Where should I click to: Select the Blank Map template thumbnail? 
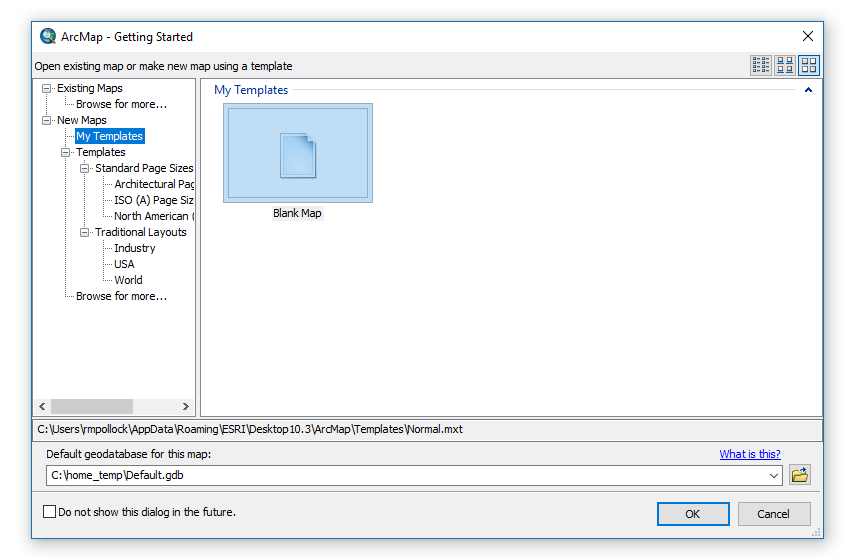coord(298,153)
